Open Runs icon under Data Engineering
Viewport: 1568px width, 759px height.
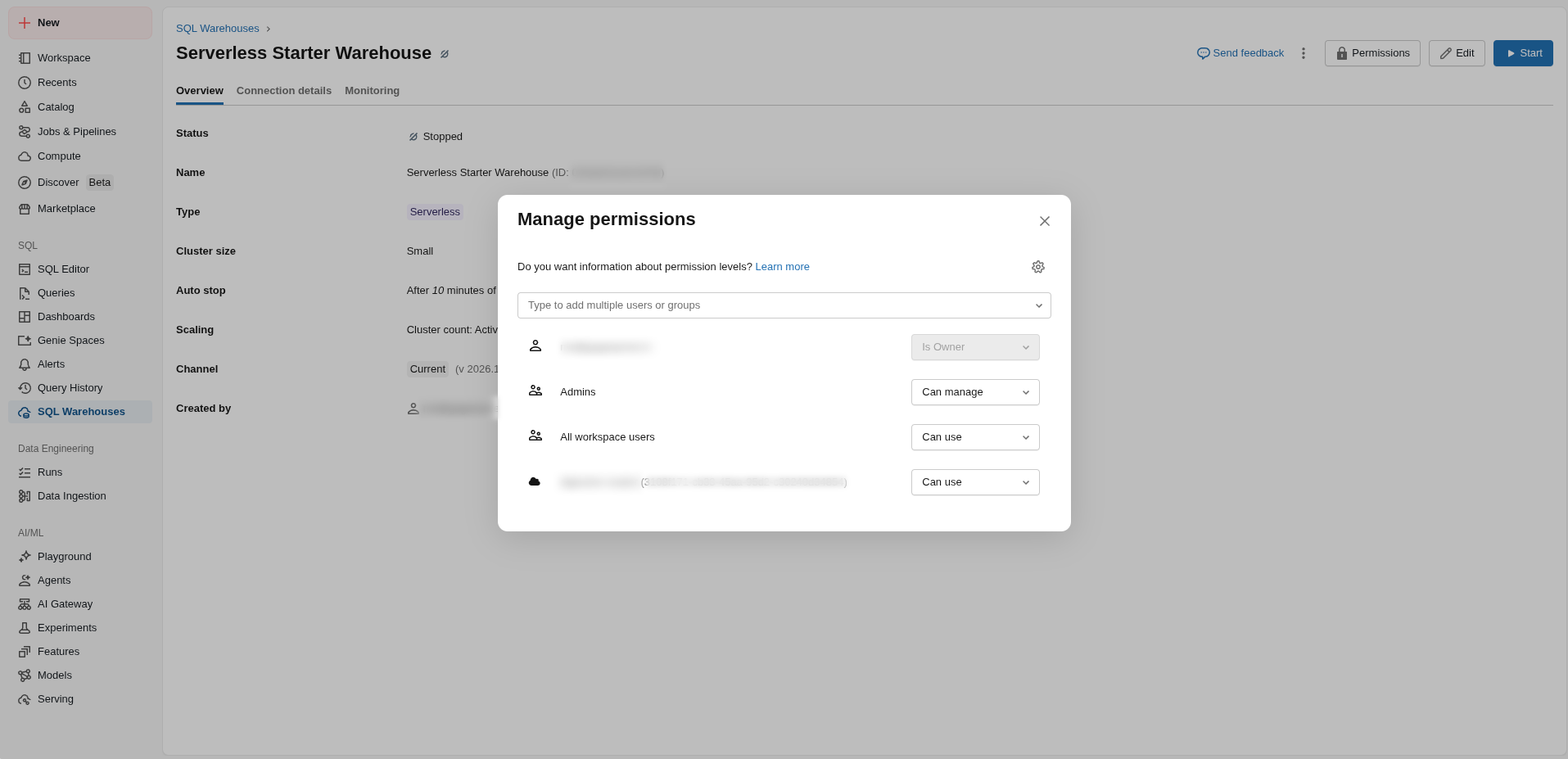pyautogui.click(x=25, y=472)
